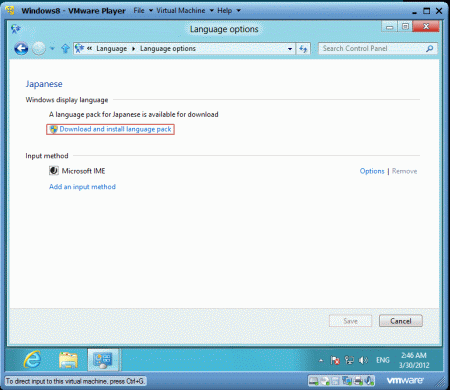Viewport: 450px width, 390px height.
Task: Click the Refresh button beside address bar
Action: 303,49
